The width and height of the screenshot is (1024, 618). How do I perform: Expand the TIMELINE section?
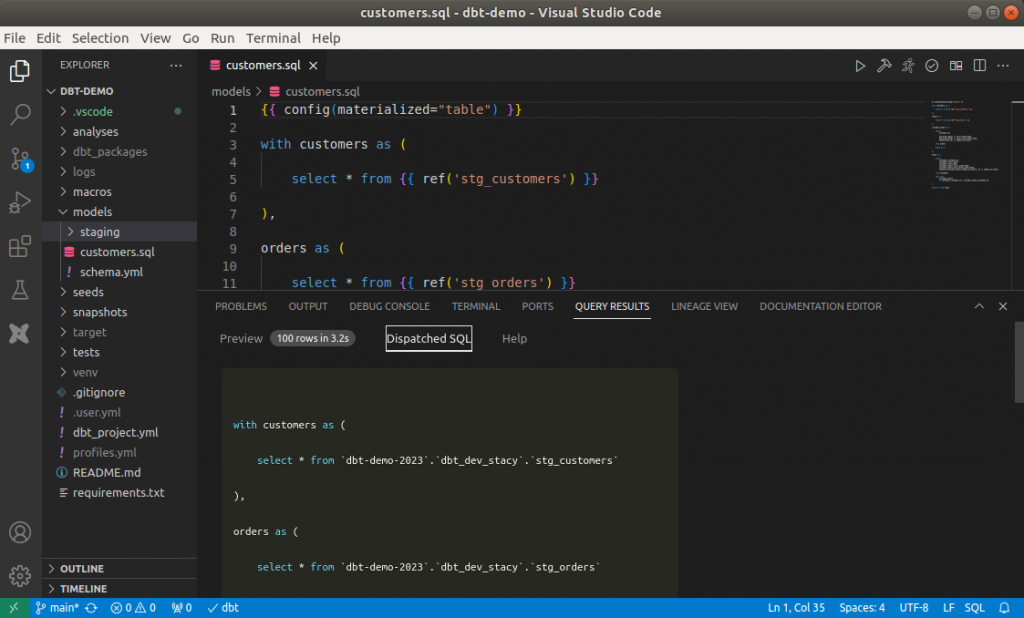[x=120, y=589]
